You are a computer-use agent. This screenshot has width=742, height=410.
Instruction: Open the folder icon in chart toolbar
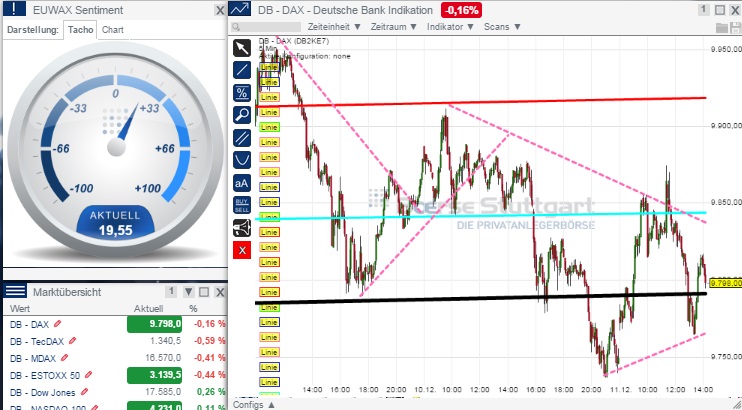coord(722,27)
